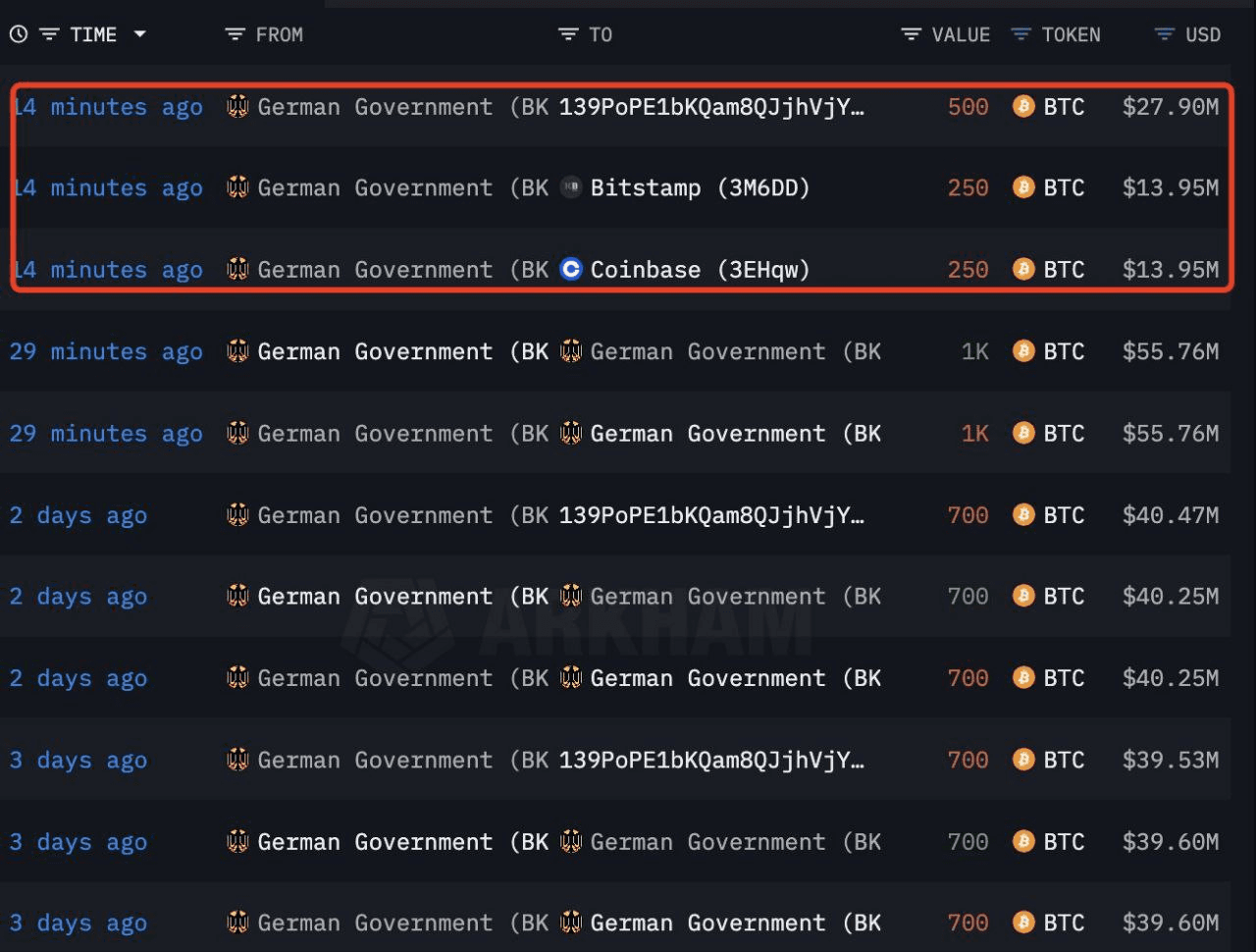This screenshot has height=952, width=1256.
Task: Click the "BTC" token label in the $40.47M row
Action: point(1064,515)
